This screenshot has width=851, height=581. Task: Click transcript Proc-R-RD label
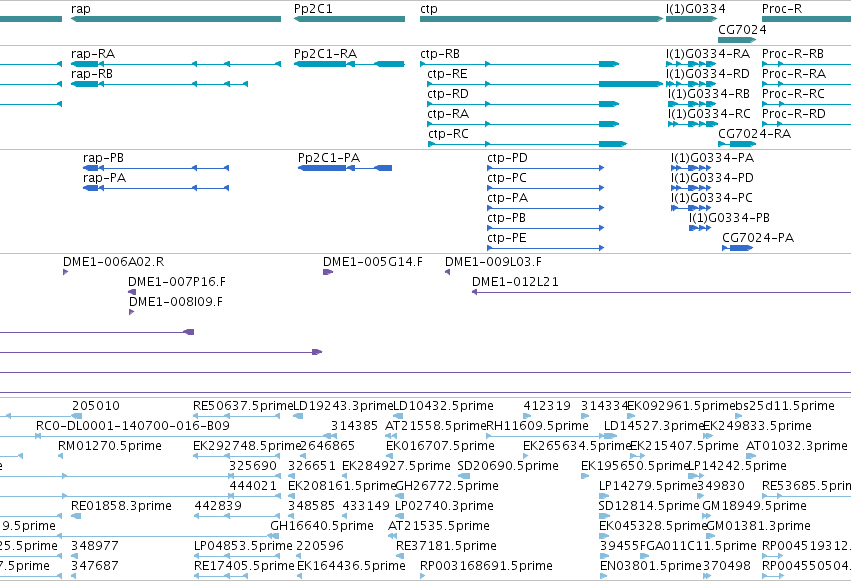click(794, 114)
